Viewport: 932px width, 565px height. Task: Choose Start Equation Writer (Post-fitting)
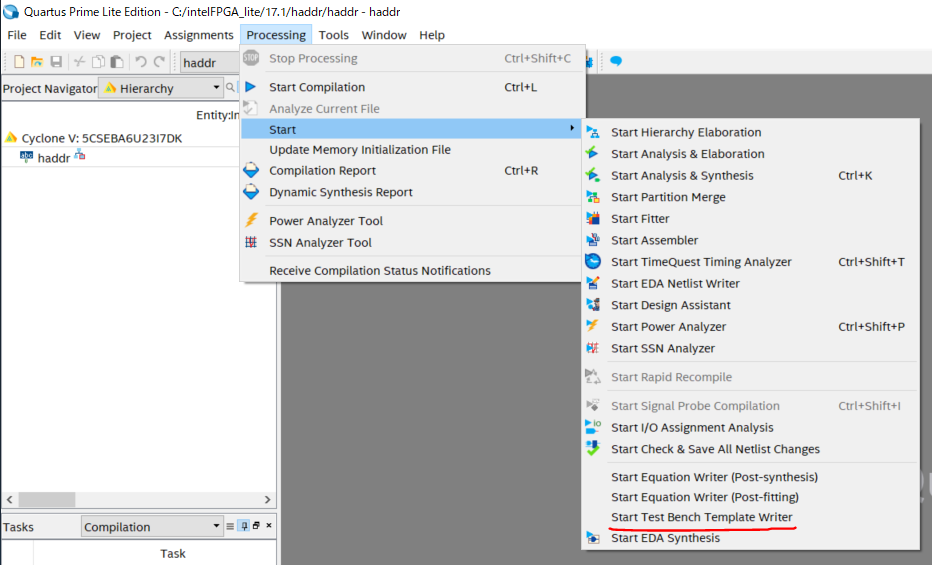click(705, 497)
